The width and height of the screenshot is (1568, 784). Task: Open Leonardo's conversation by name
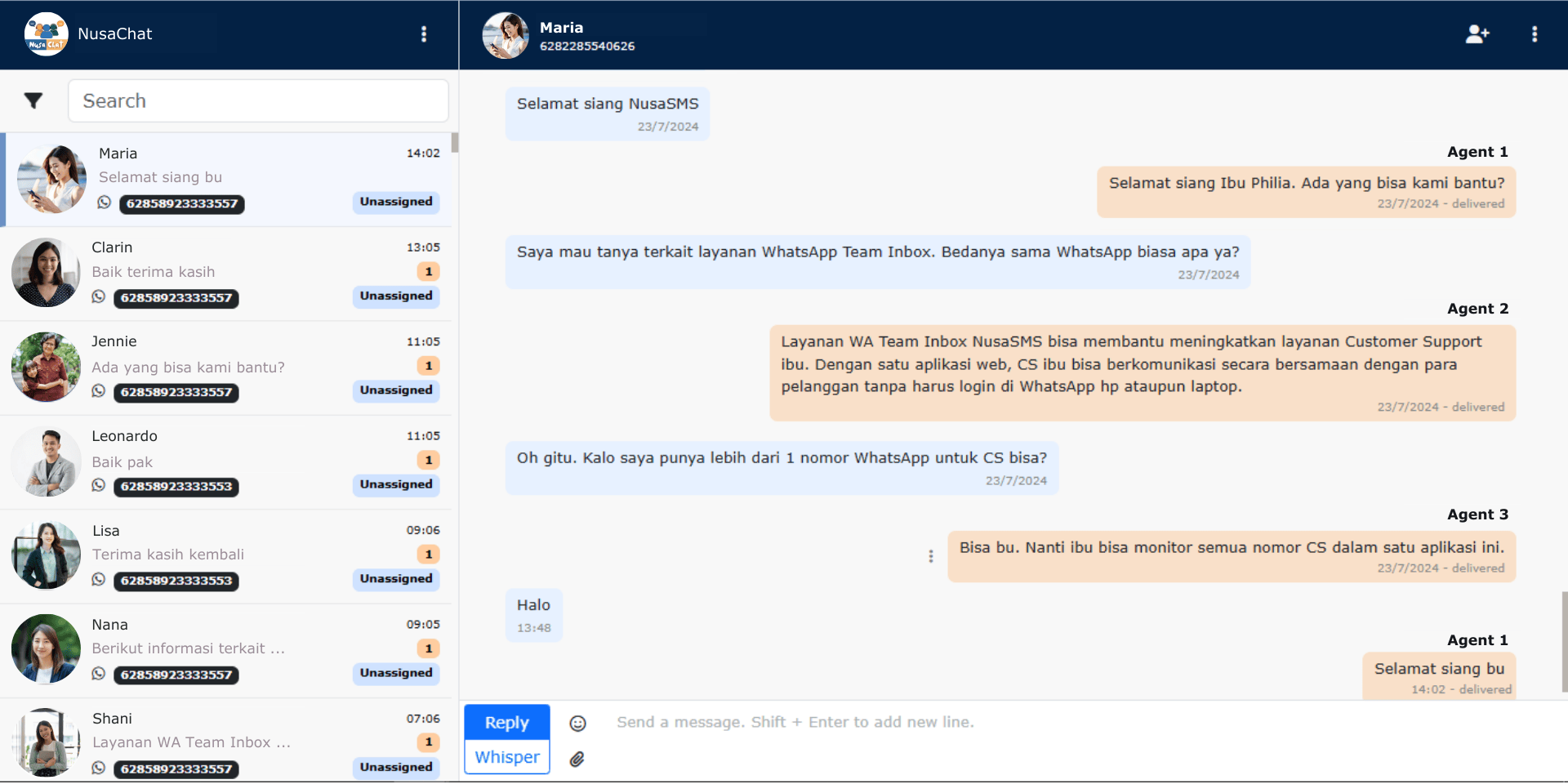(x=124, y=436)
